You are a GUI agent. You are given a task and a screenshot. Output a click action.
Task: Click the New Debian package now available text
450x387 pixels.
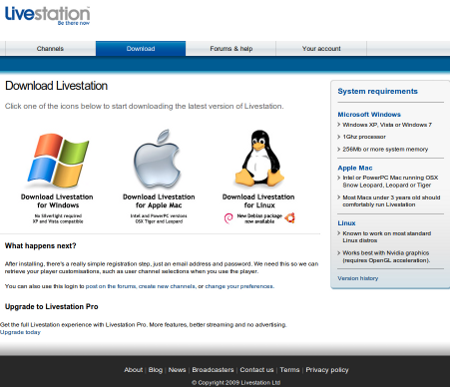pos(259,218)
